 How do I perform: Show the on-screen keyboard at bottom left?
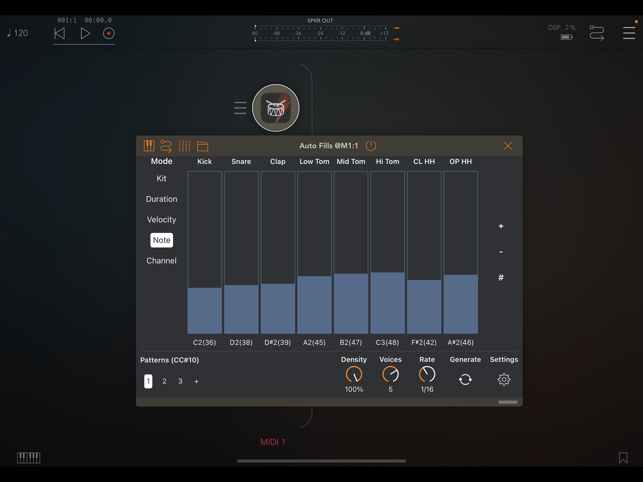[28, 458]
